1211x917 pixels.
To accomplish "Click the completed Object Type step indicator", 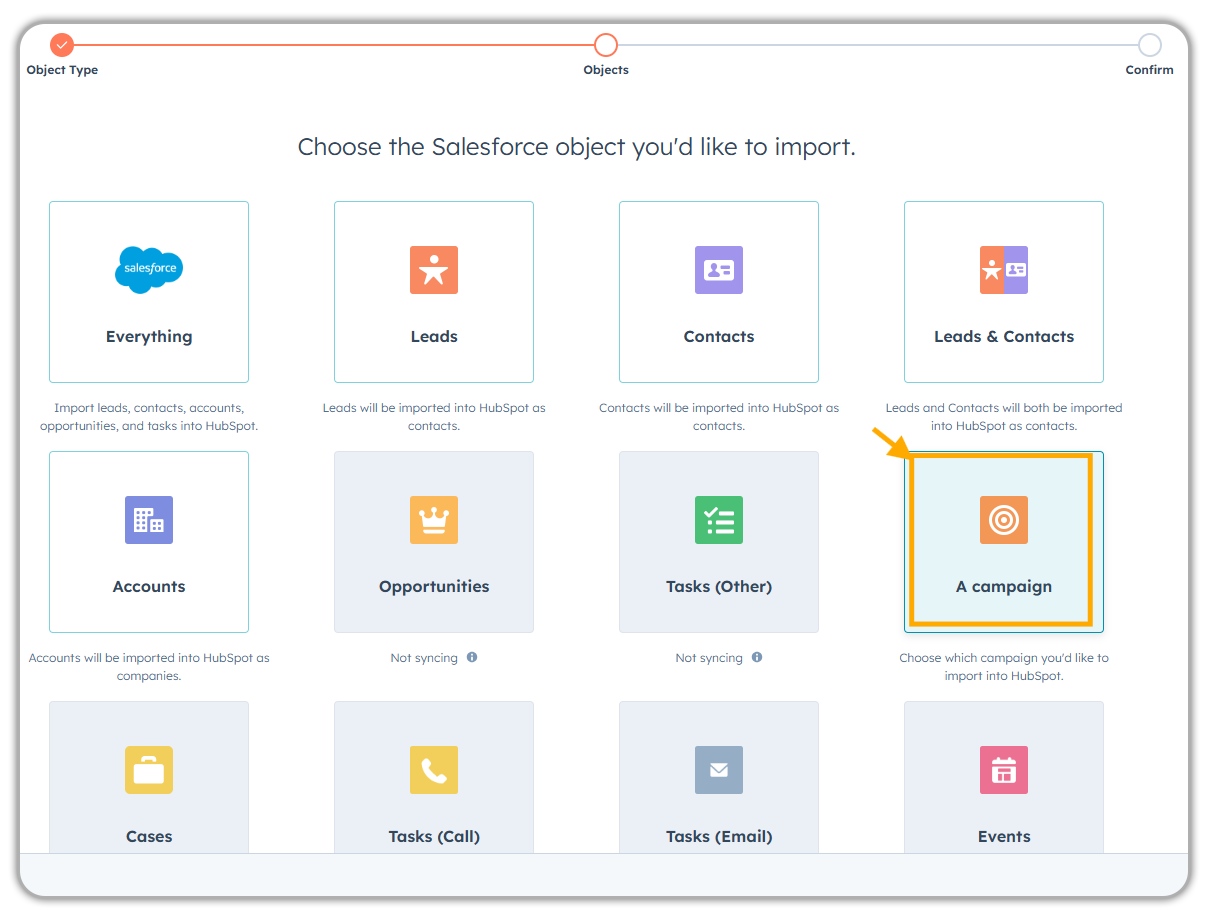I will pyautogui.click(x=62, y=45).
